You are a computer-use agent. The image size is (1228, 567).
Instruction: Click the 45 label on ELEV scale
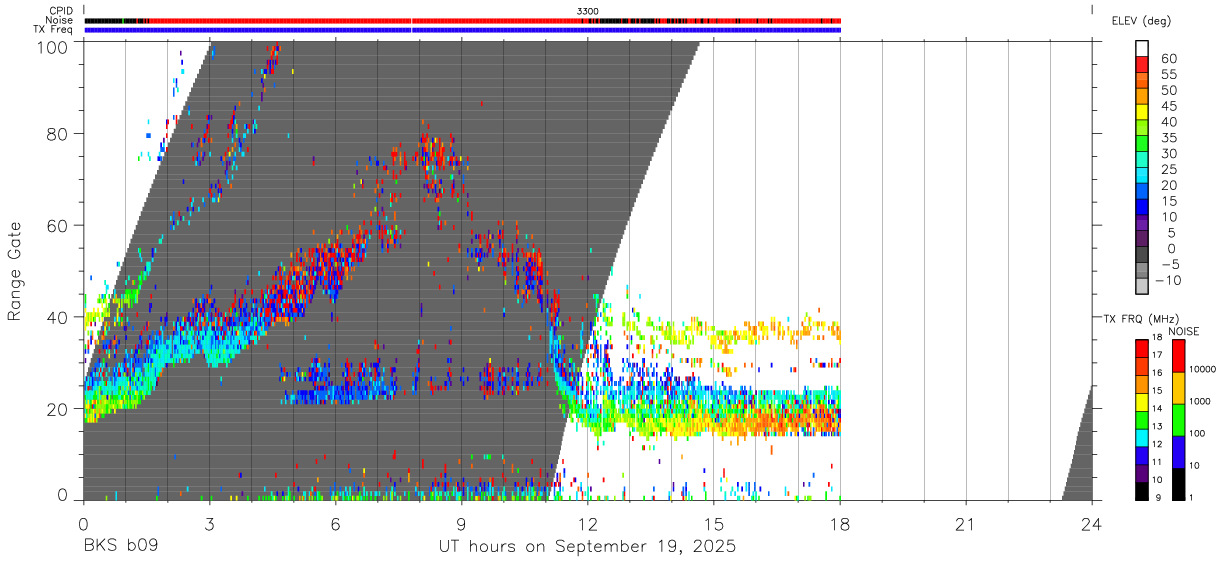pyautogui.click(x=1167, y=106)
